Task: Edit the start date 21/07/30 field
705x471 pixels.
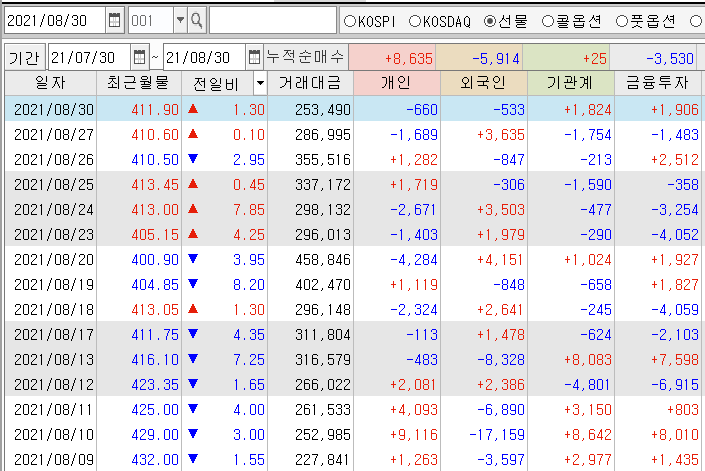Action: pyautogui.click(x=89, y=57)
